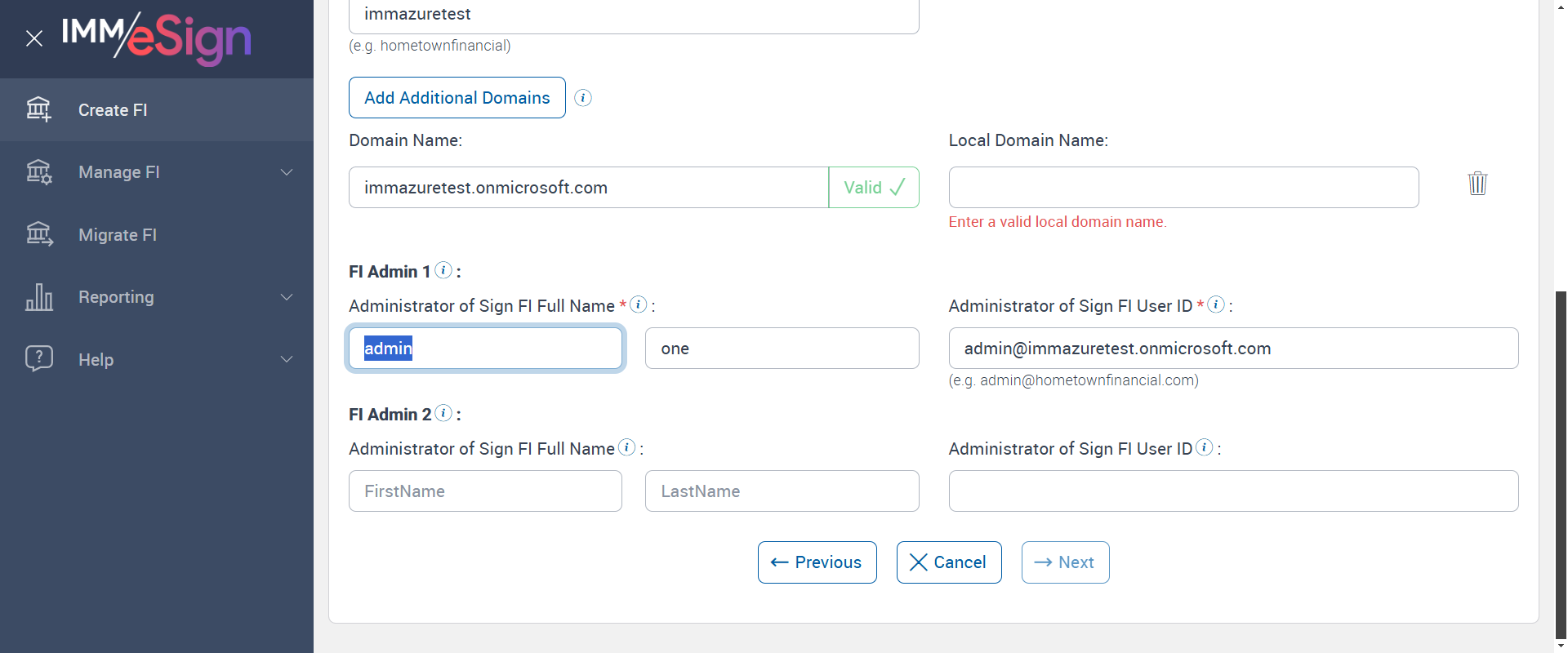1568x653 pixels.
Task: Click info icon beside Add Additional Domains
Action: pyautogui.click(x=583, y=98)
